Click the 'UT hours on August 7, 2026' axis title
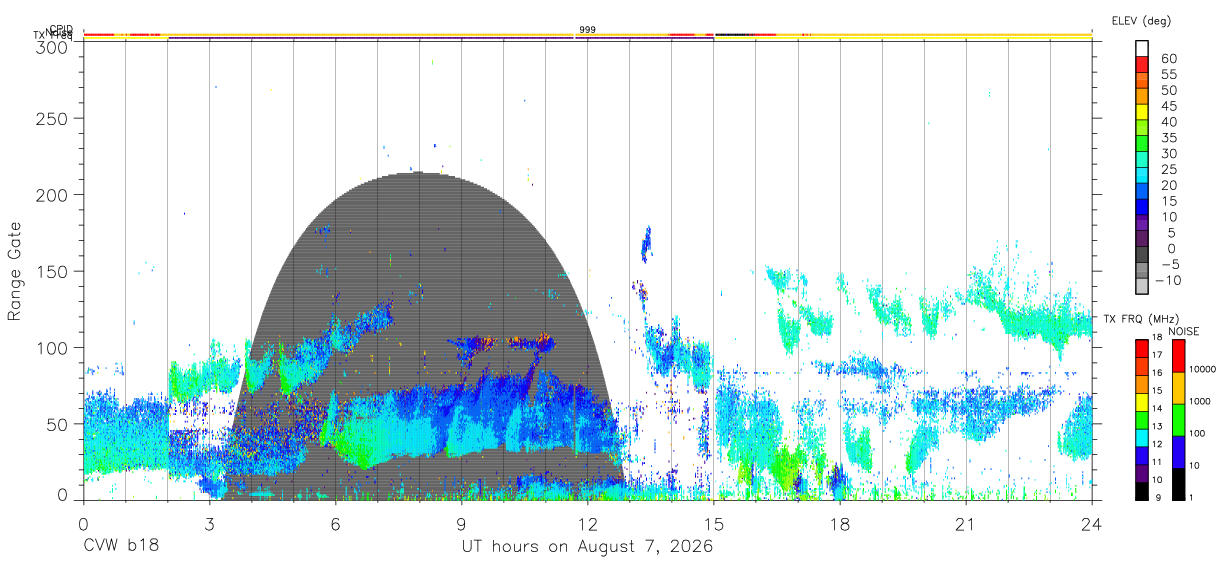1228x567 pixels. pos(587,547)
